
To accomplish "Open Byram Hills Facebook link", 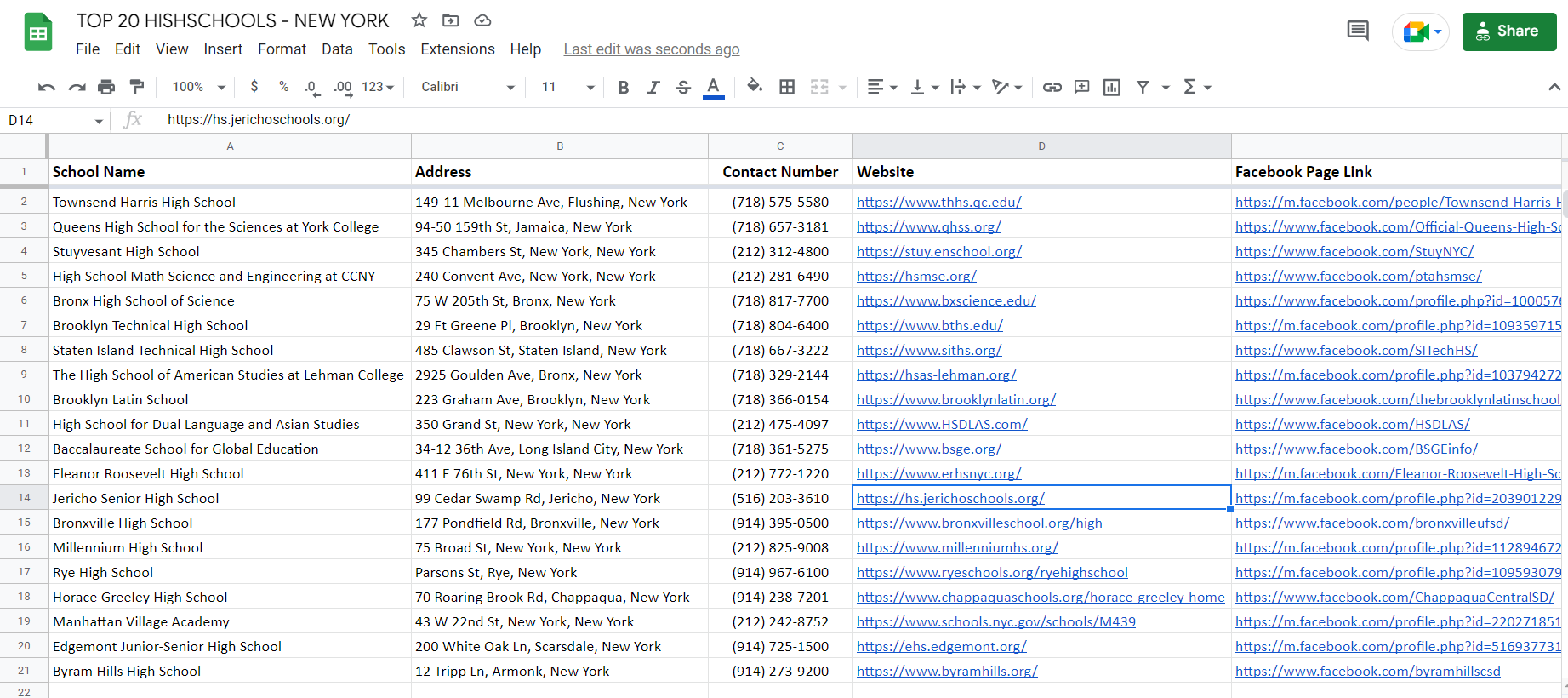I will click(1368, 671).
